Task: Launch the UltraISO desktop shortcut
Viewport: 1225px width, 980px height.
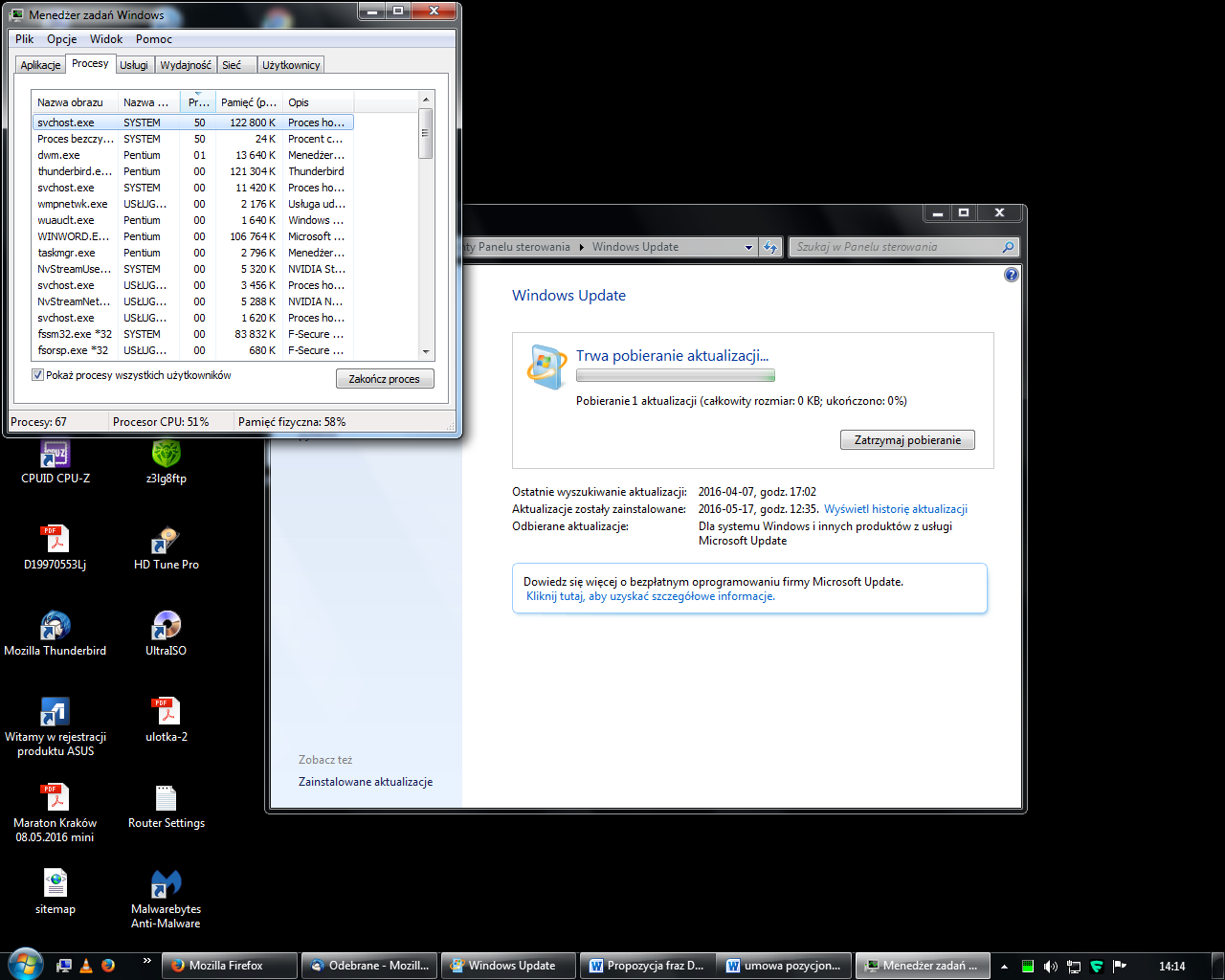Action: click(166, 632)
